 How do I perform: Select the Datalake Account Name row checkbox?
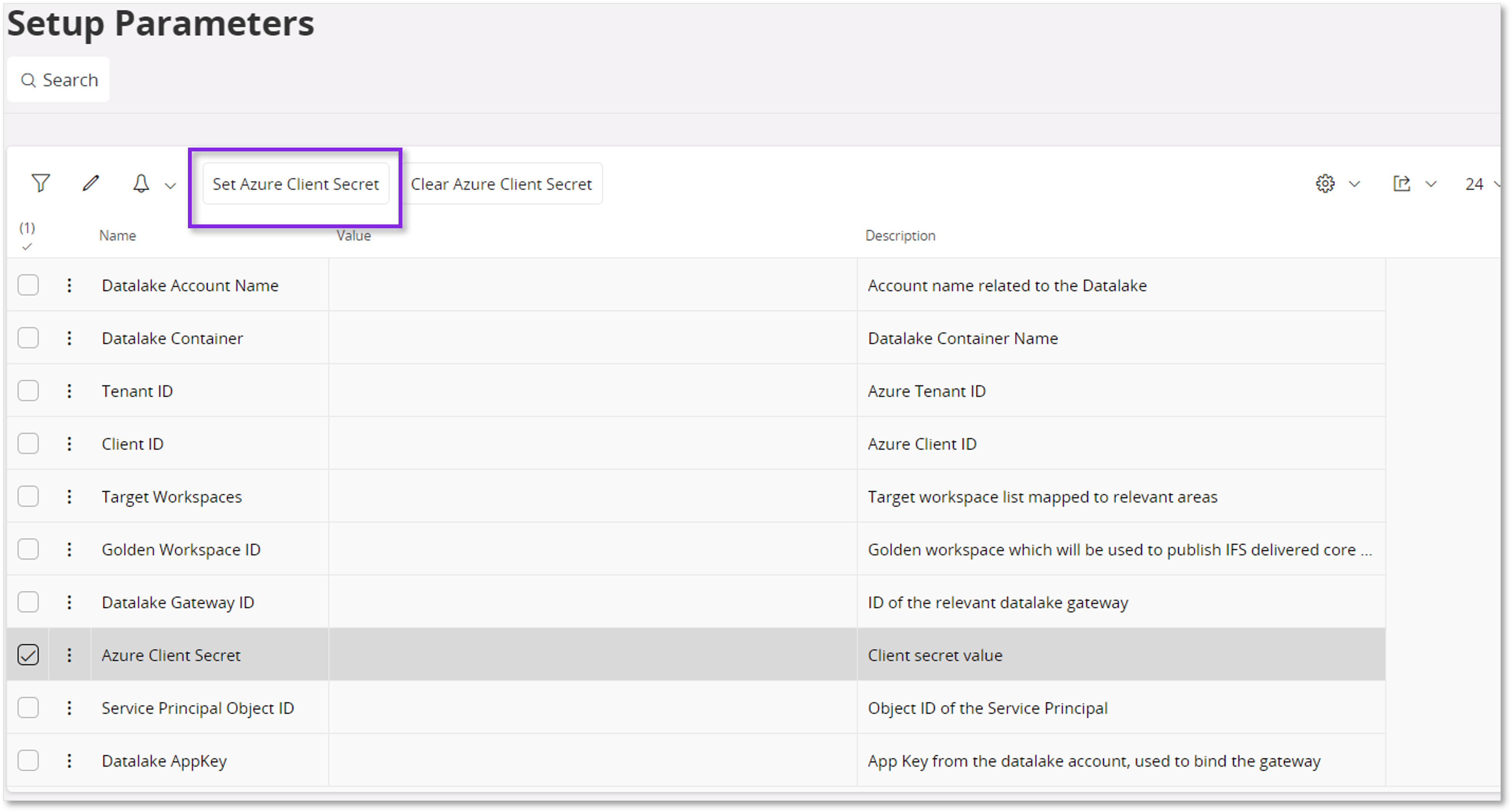28,285
